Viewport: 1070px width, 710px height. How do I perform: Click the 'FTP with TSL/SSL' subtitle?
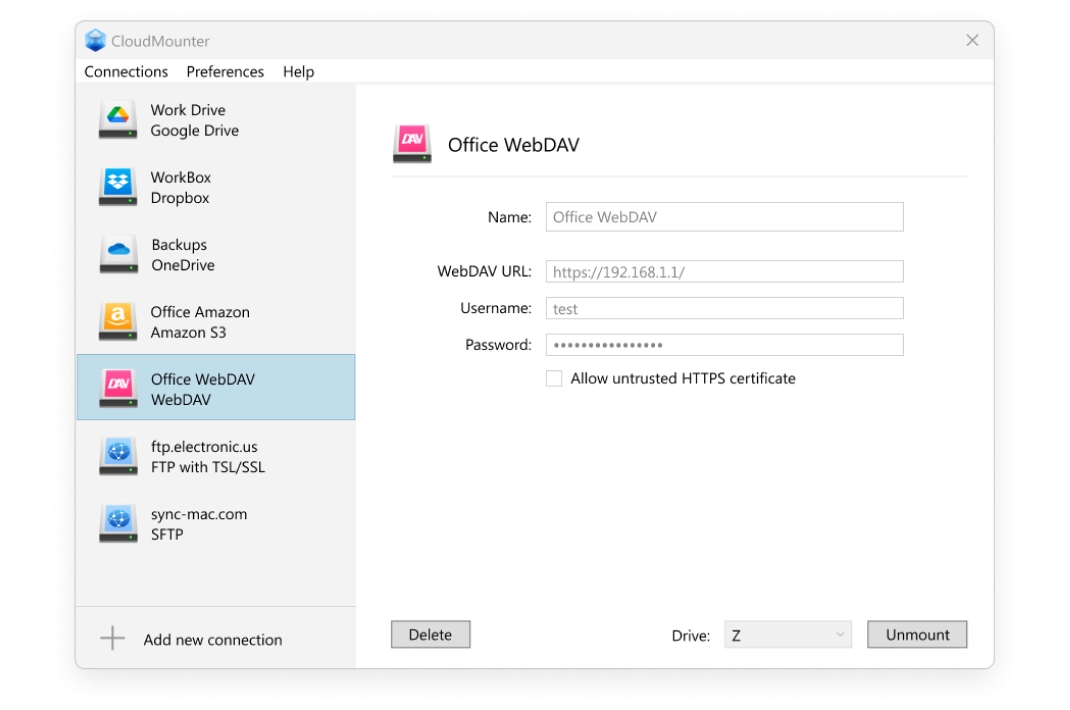pos(208,467)
